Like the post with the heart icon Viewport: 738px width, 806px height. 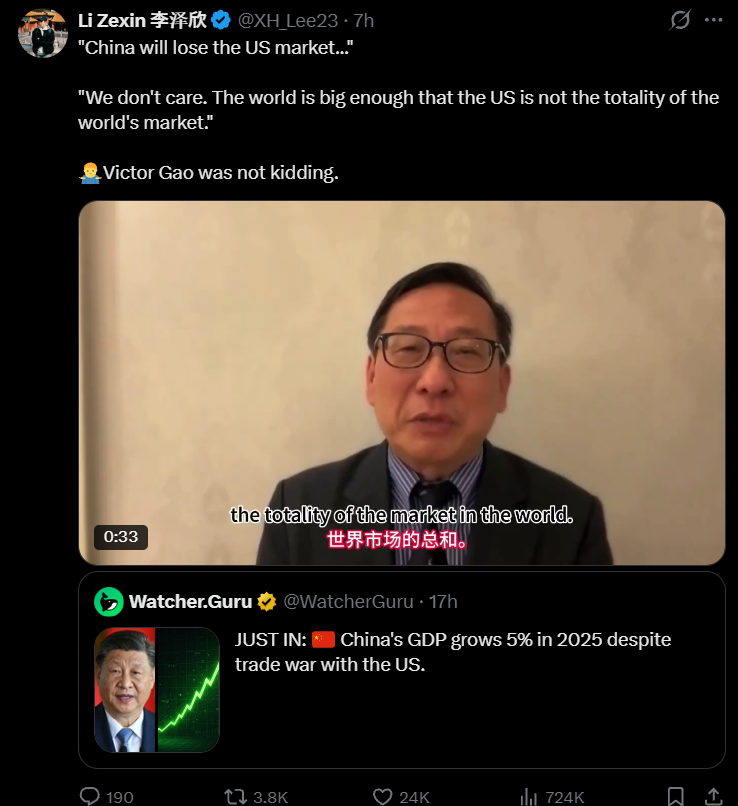(382, 797)
